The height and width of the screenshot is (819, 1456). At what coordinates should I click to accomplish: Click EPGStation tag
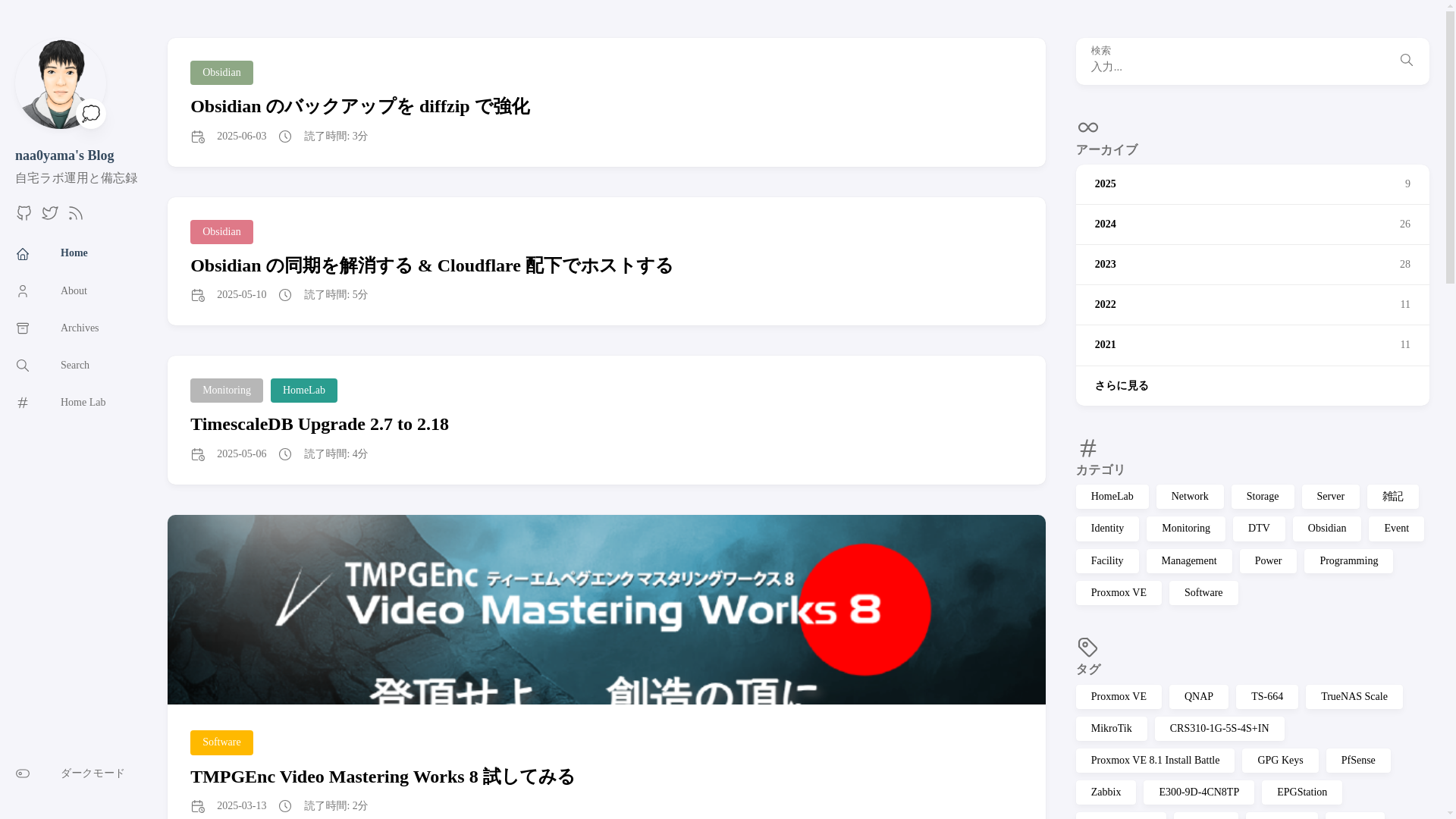click(x=1302, y=792)
